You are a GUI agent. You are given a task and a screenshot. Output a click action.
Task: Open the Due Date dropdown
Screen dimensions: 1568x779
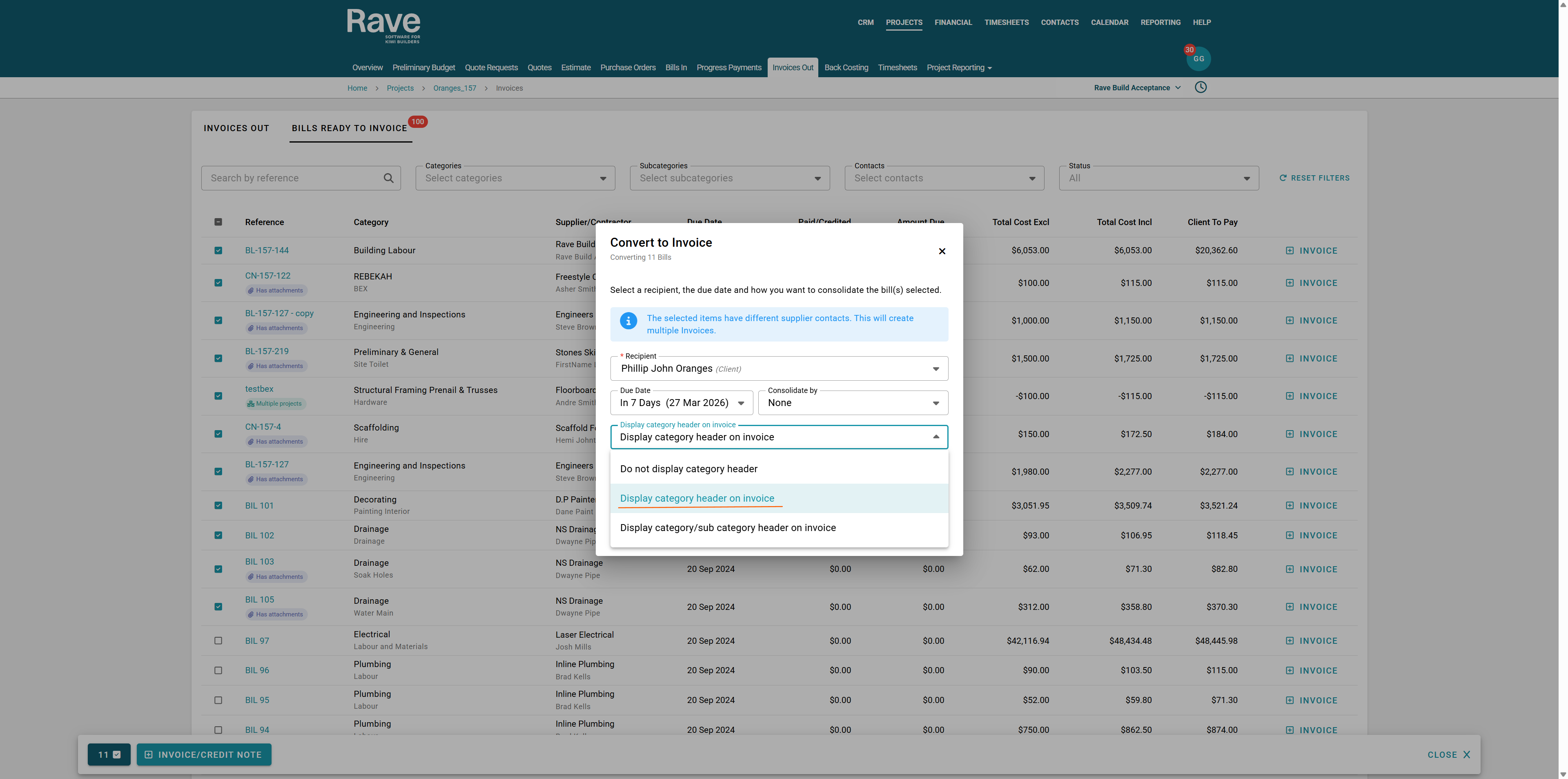click(681, 403)
